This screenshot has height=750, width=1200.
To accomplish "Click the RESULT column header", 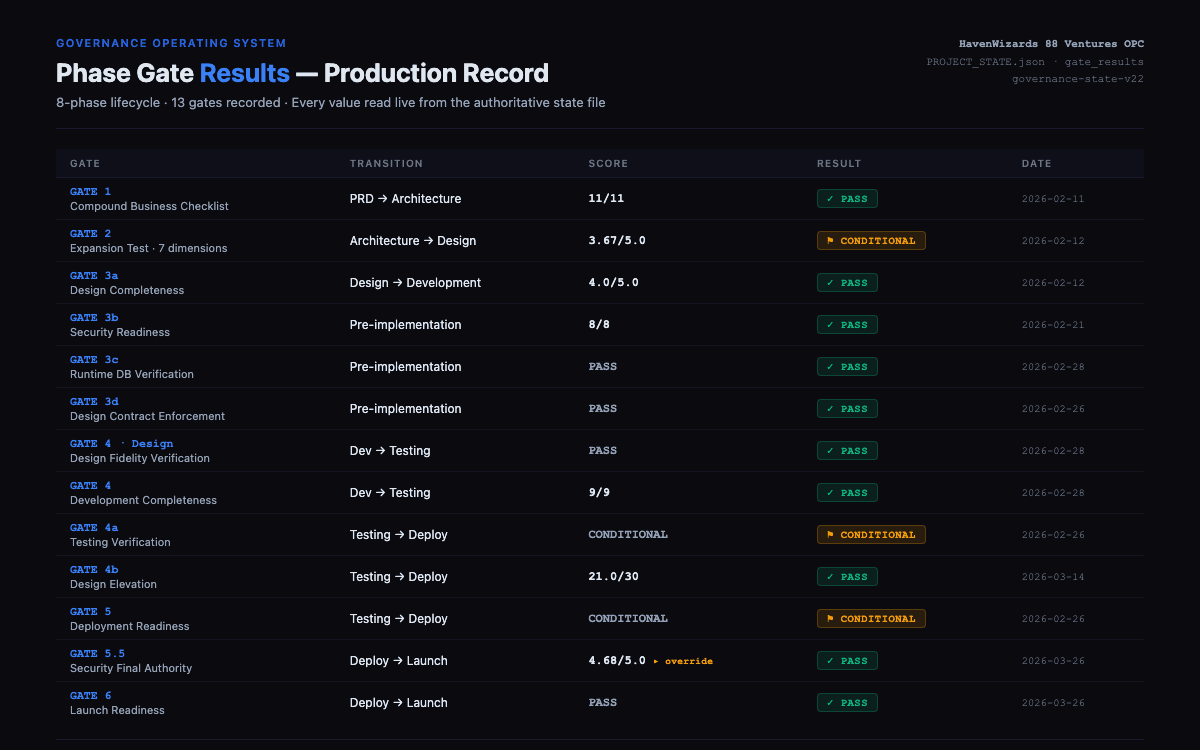I will [839, 164].
